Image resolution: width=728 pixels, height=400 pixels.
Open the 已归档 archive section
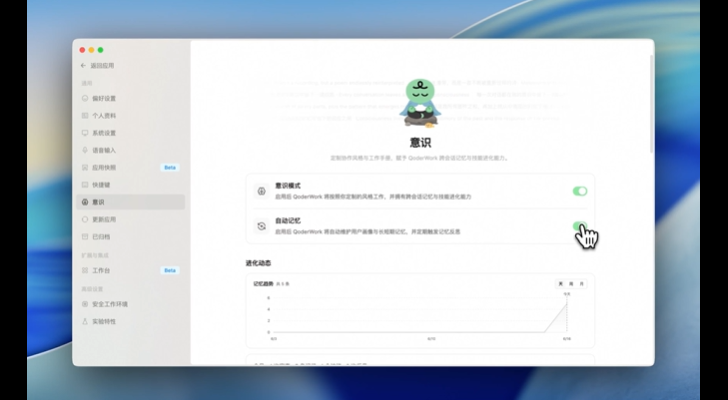point(130,237)
